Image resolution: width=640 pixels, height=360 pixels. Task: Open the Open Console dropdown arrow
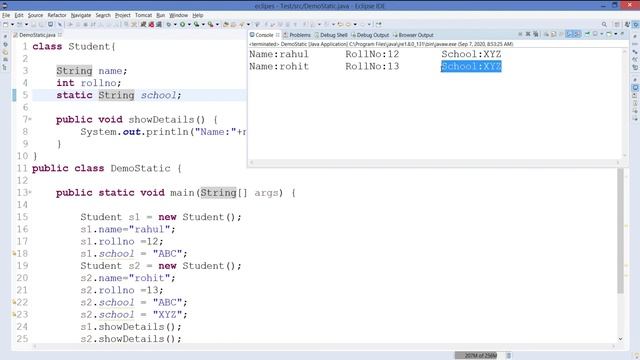616,34
